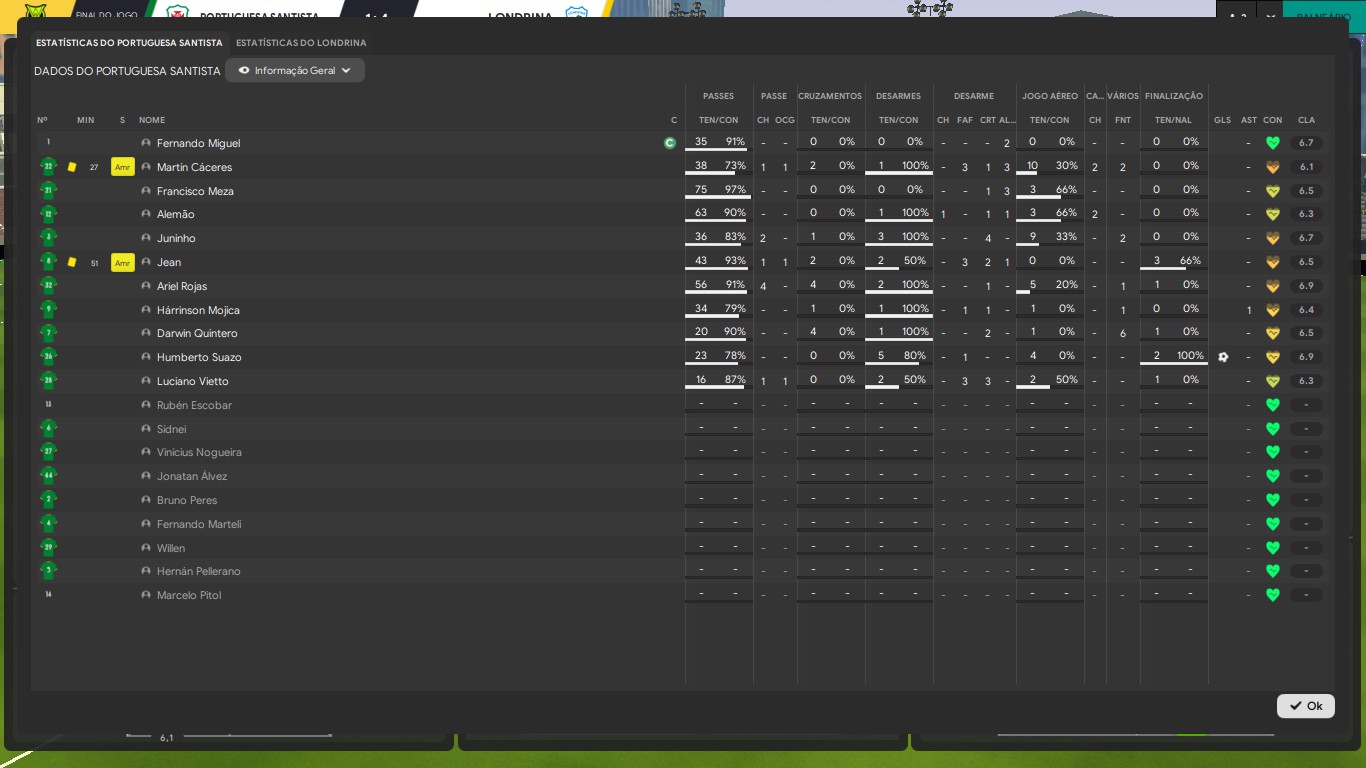Click the person icon beside Sidnei

[146, 429]
